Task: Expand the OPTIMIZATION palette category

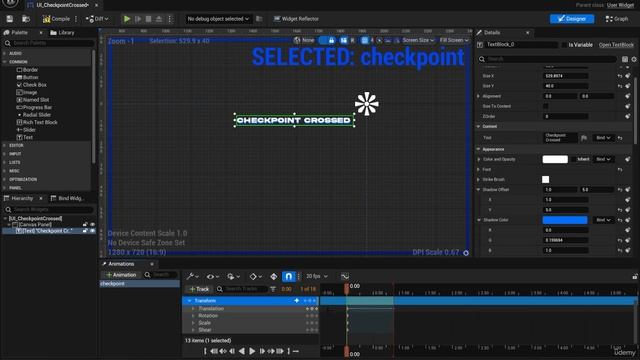Action: (5, 179)
